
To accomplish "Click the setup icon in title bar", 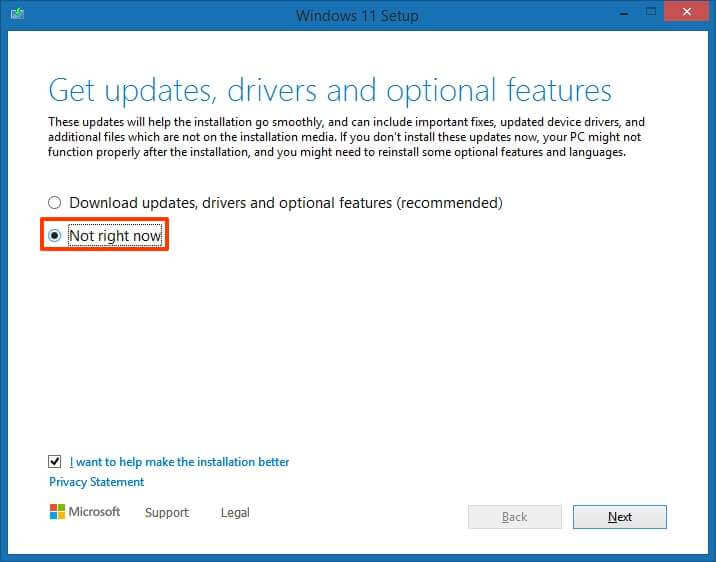I will (x=17, y=14).
